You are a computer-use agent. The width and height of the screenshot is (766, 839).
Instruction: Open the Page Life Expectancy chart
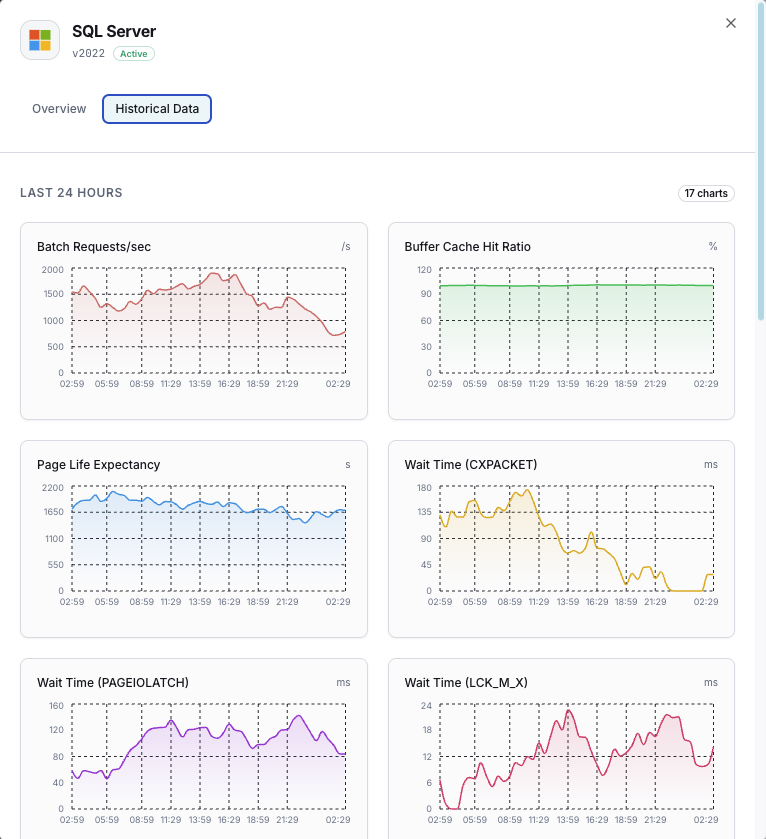(193, 538)
